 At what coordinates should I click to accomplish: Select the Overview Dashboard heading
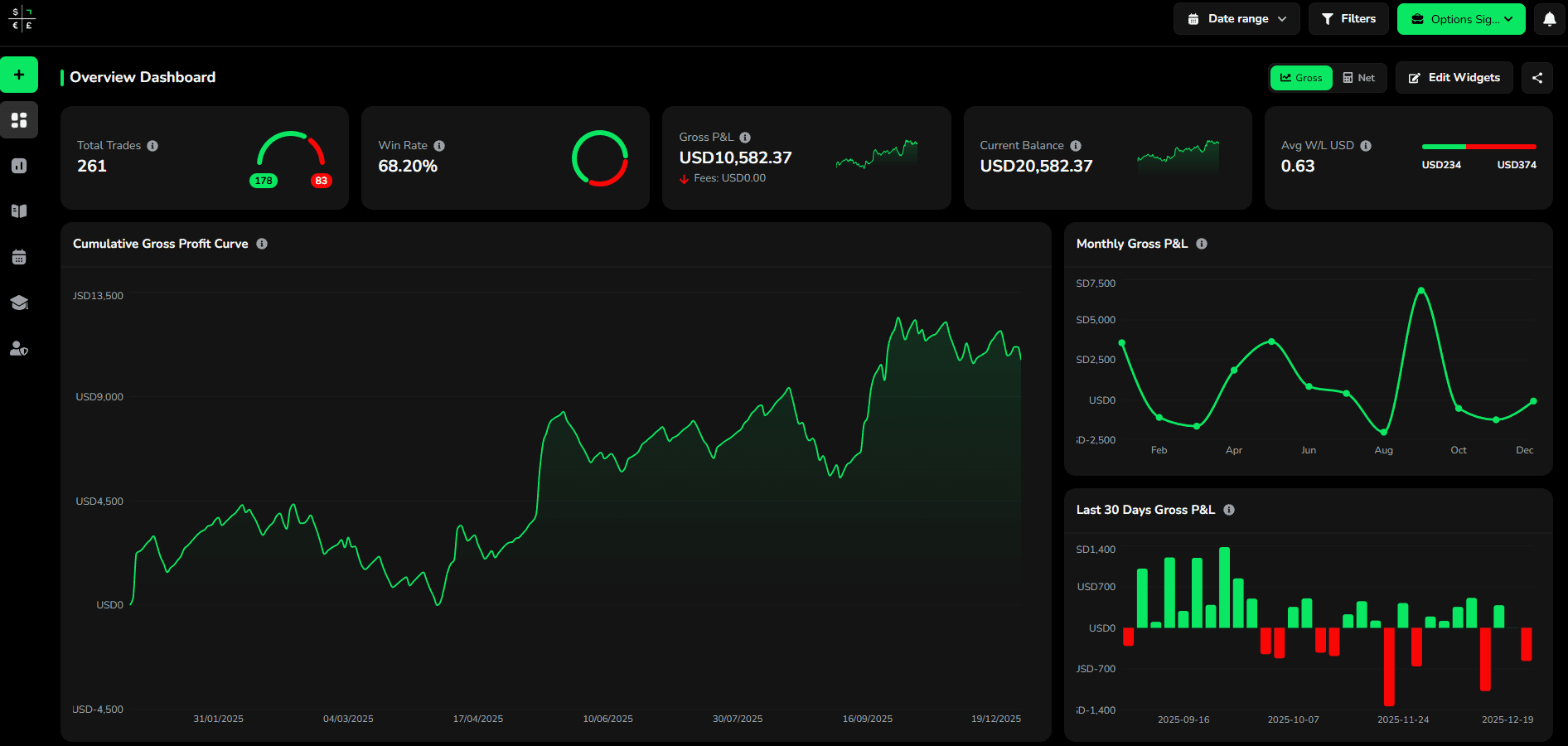tap(142, 77)
